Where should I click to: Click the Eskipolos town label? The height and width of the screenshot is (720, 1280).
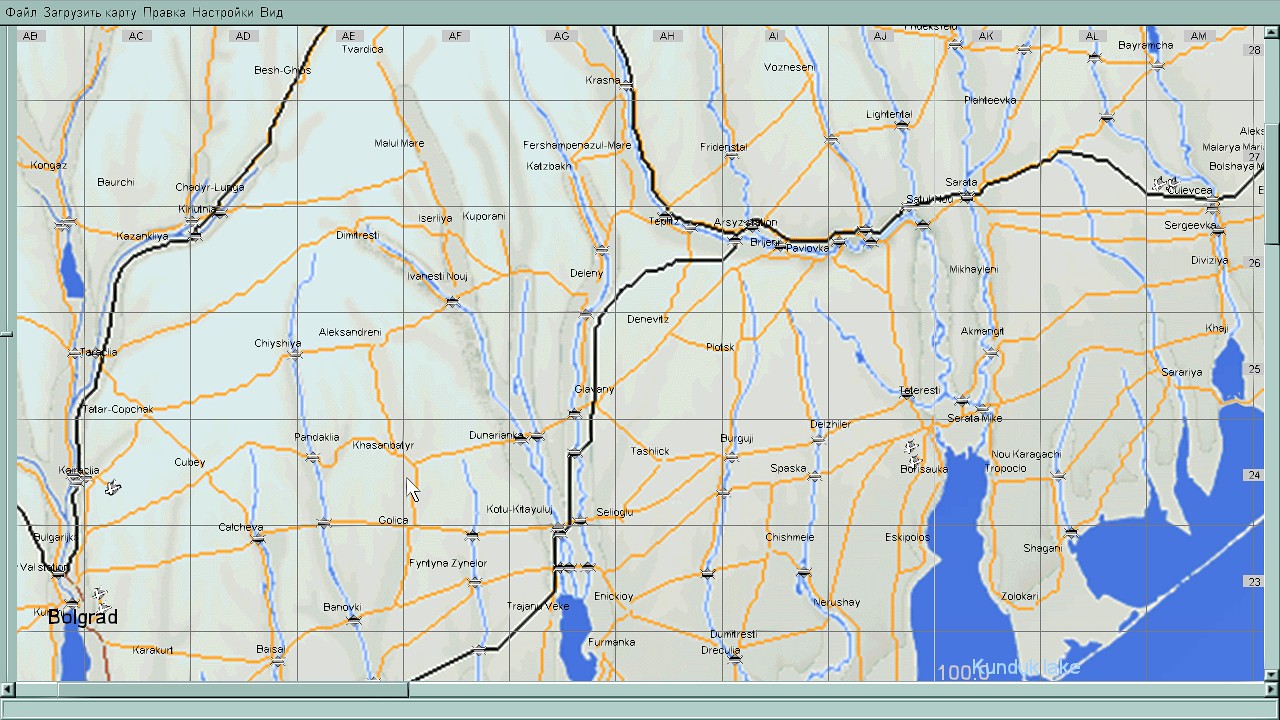pos(907,537)
